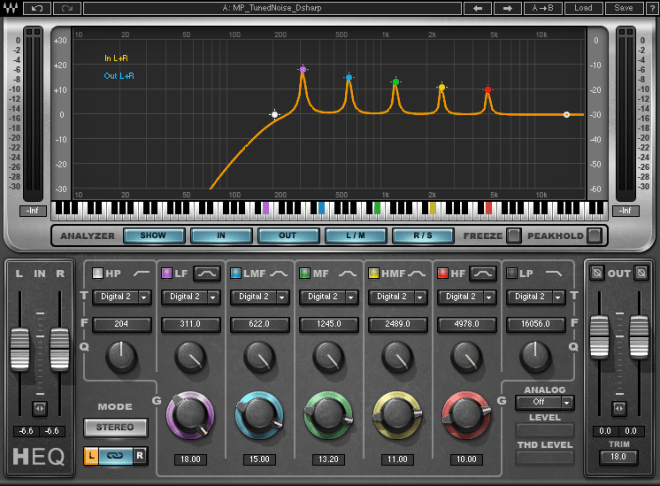Undo the last change with the undo arrow

click(37, 8)
